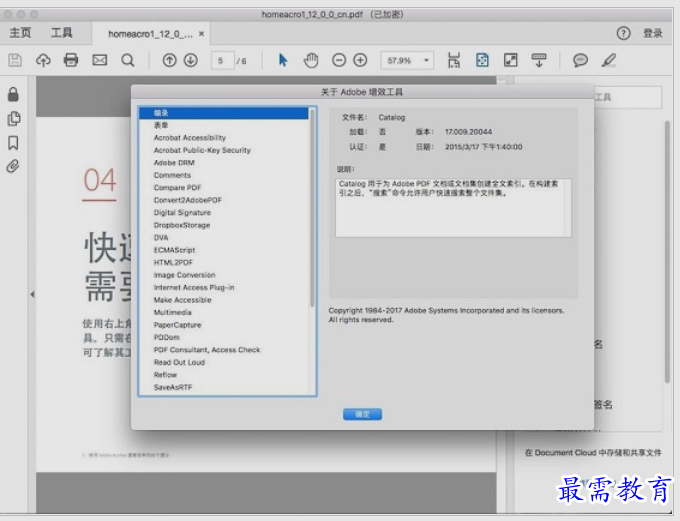Select Comments plug-in entry
Image resolution: width=680 pixels, height=521 pixels.
click(224, 175)
